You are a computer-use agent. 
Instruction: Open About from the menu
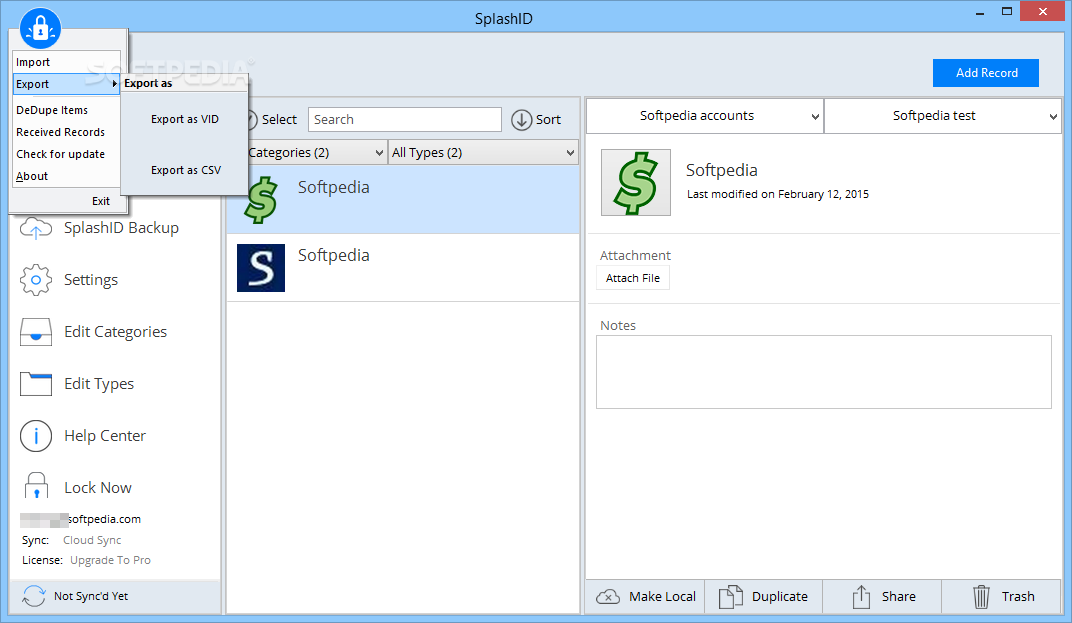pos(66,176)
